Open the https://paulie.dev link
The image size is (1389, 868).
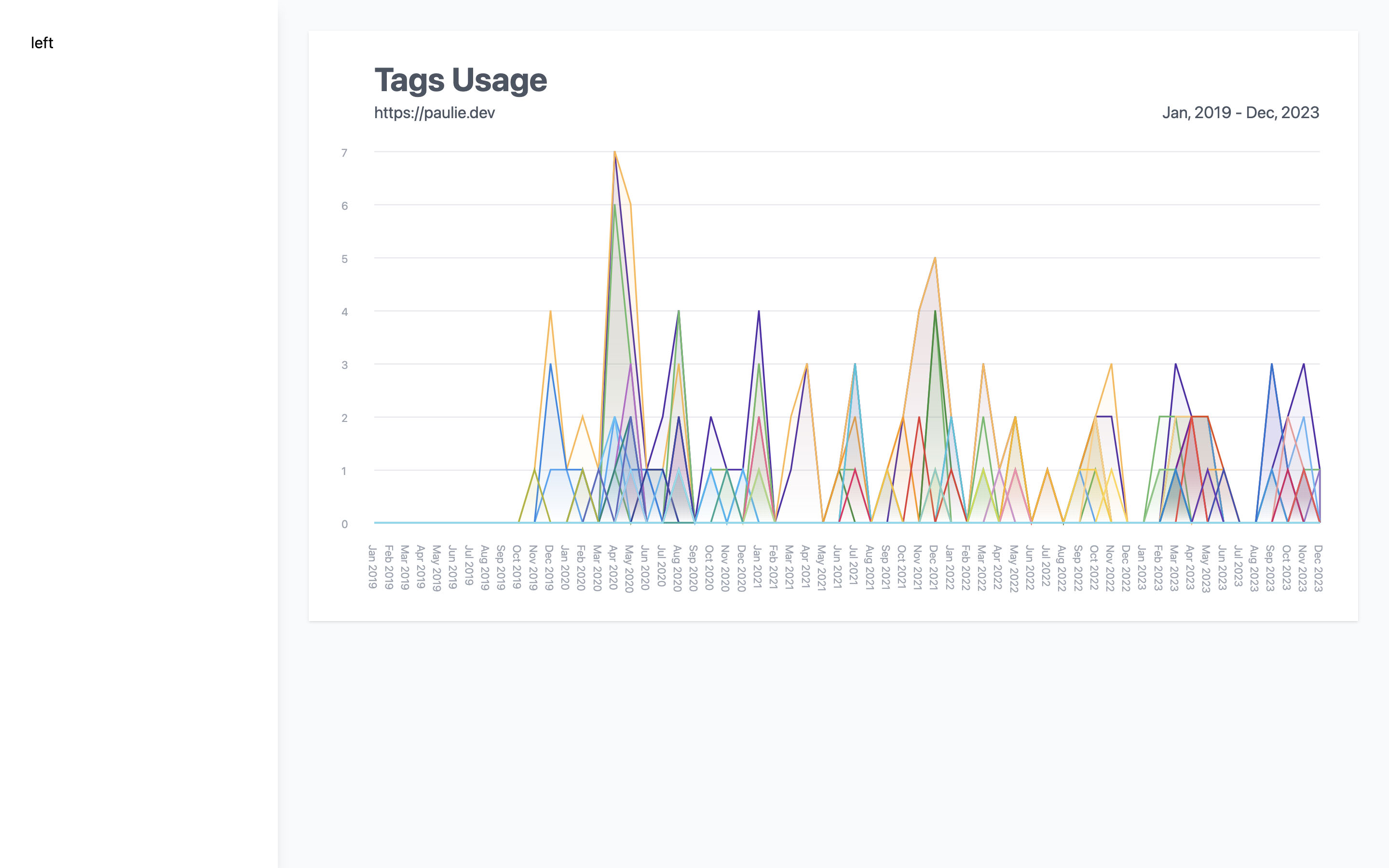[x=434, y=112]
